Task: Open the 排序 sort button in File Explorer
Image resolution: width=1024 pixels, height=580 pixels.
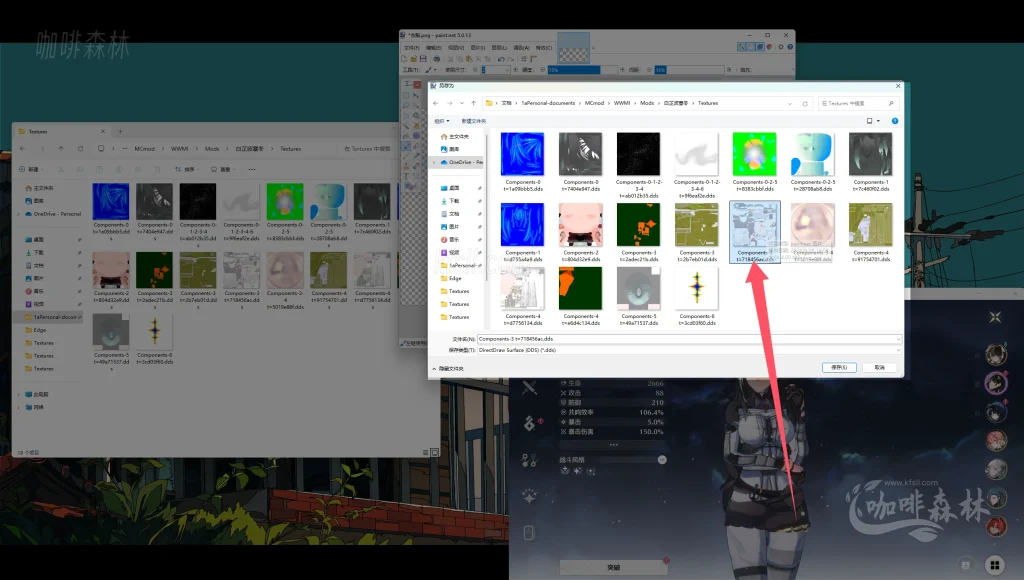Action: [x=187, y=170]
